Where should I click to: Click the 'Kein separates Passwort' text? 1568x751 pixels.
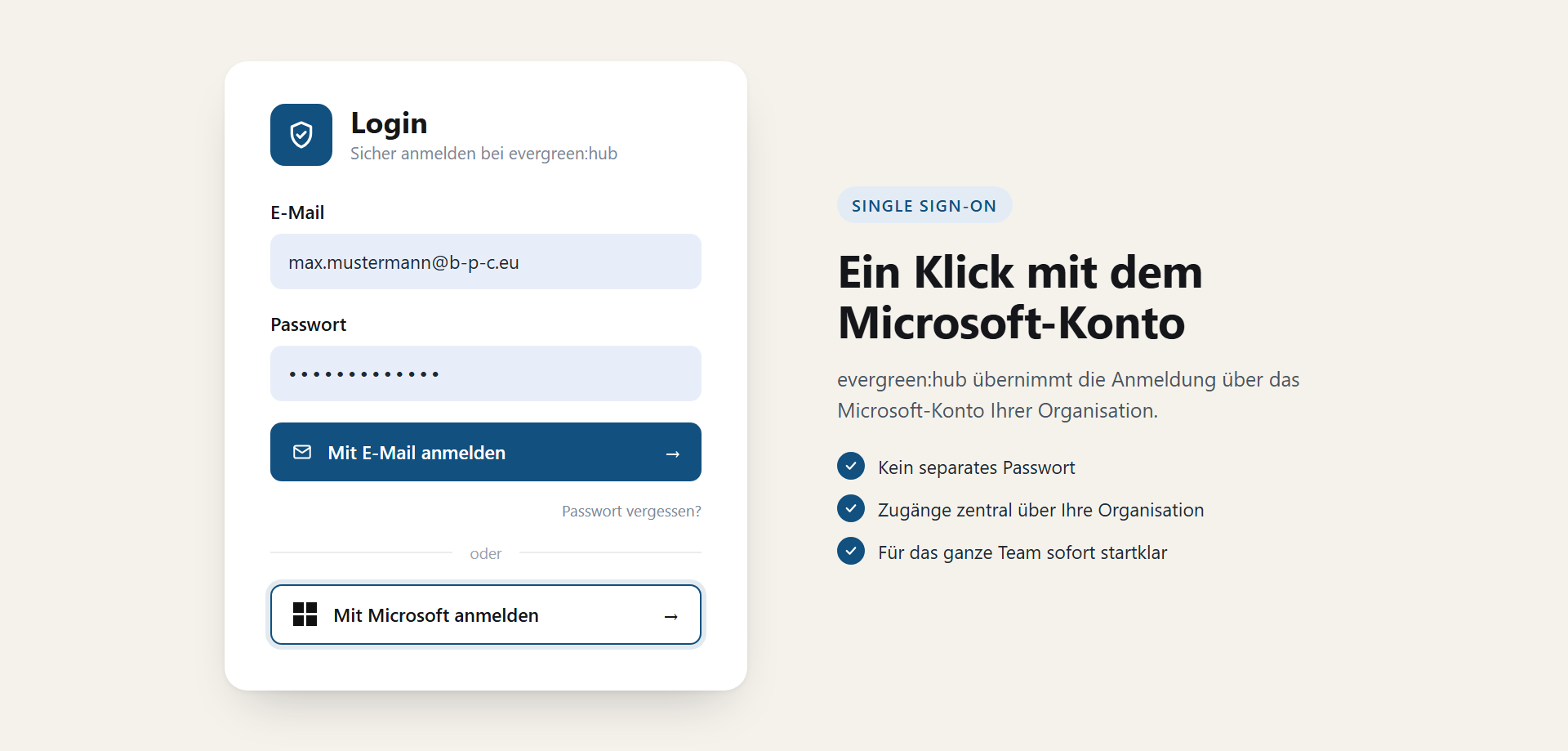(x=977, y=467)
